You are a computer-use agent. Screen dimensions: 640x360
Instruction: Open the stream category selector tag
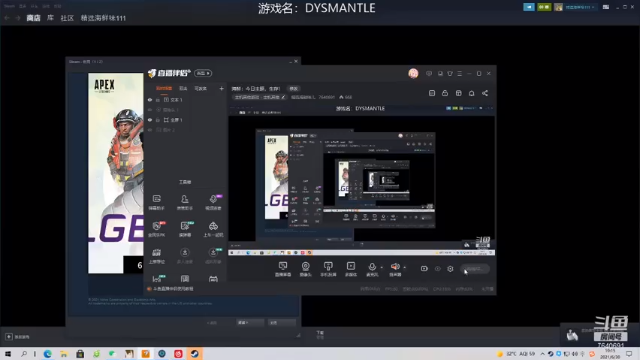coord(260,97)
